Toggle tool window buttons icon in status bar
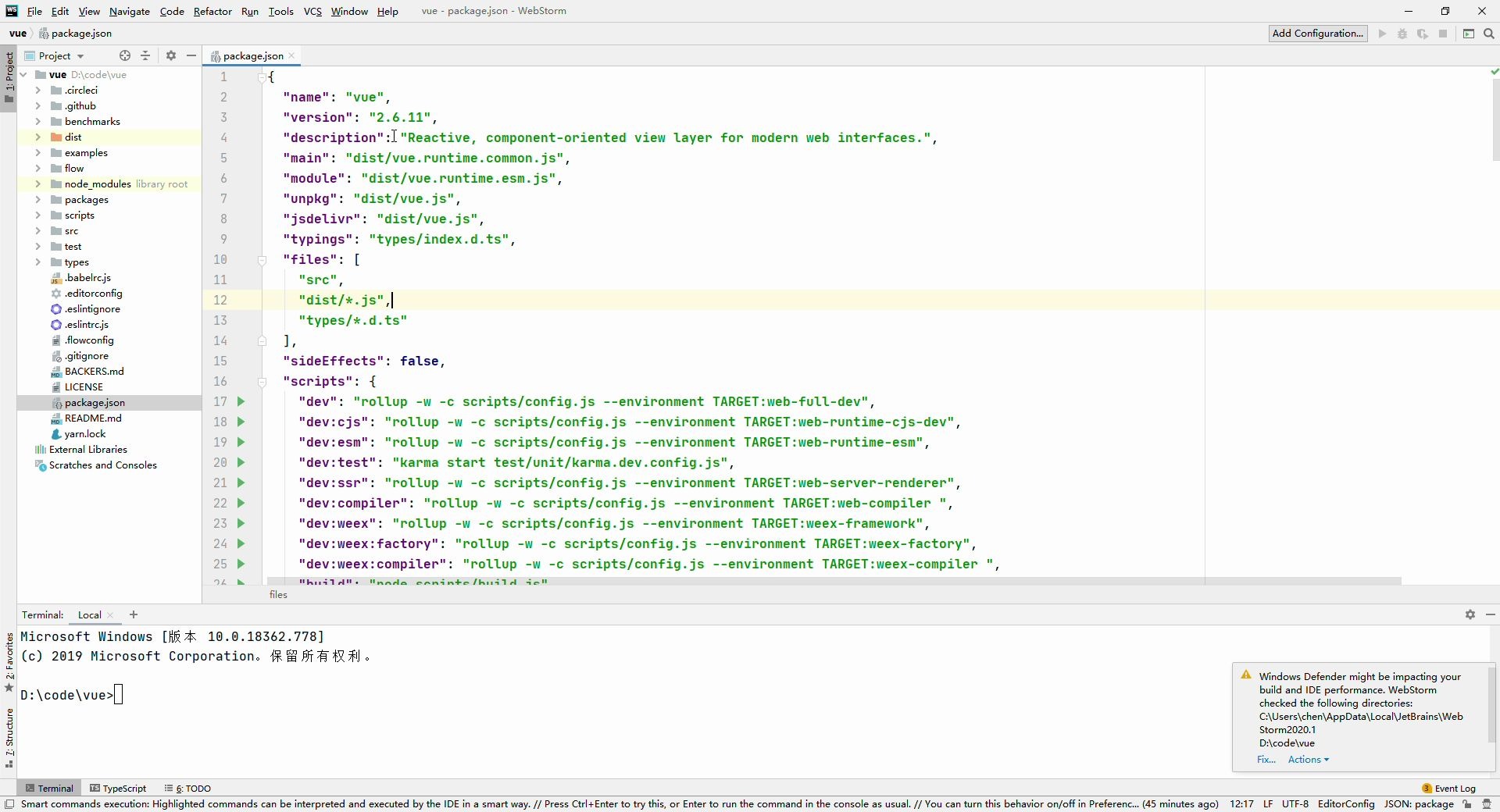Image resolution: width=1500 pixels, height=812 pixels. (9, 803)
